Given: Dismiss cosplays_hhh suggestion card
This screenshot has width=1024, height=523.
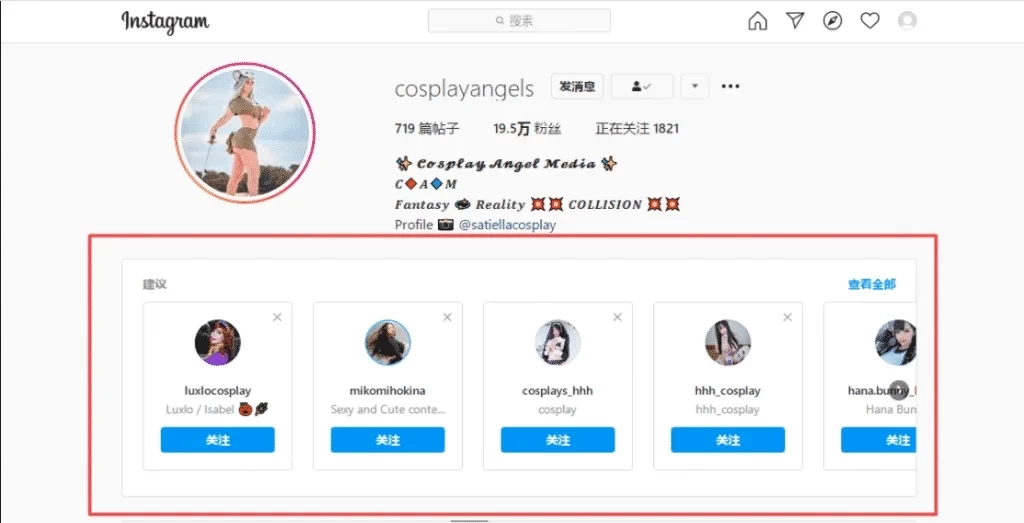Looking at the screenshot, I should pyautogui.click(x=617, y=317).
